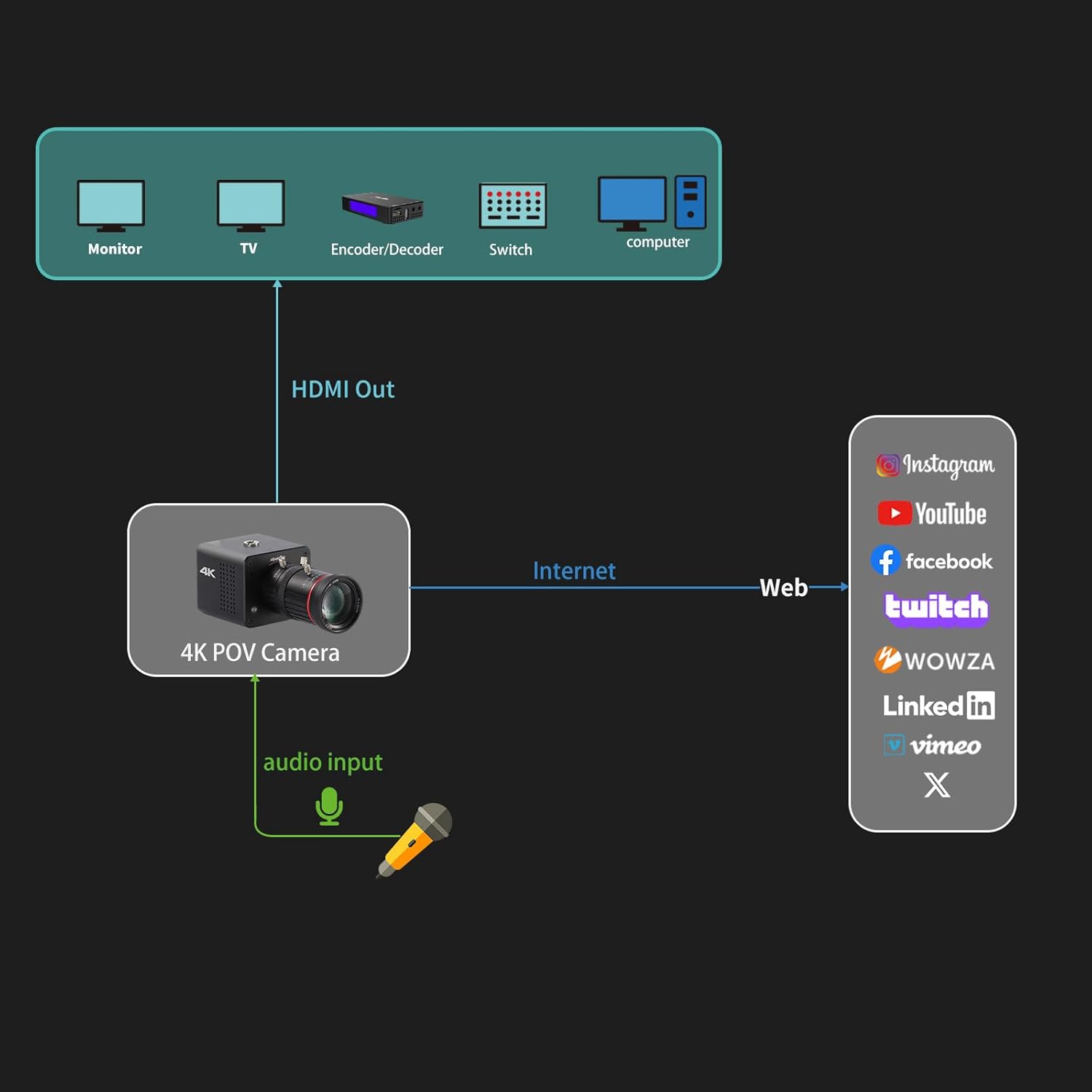Click the Encoder/Decoder device icon
This screenshot has width=1092, height=1092.
click(383, 207)
